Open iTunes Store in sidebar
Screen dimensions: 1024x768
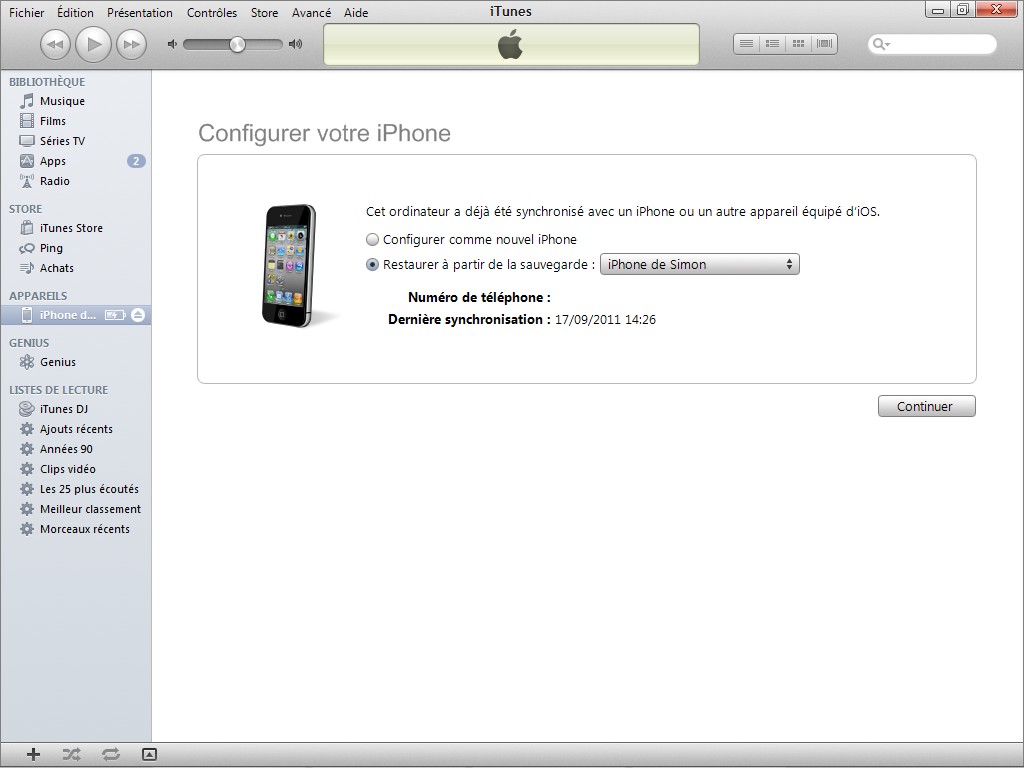coord(71,228)
